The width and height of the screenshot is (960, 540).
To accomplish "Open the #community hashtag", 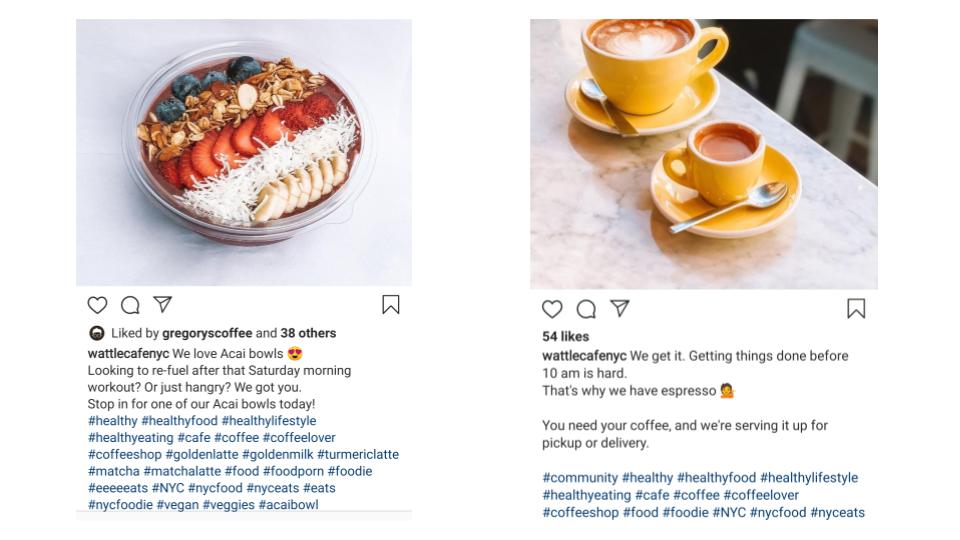I will (x=580, y=478).
